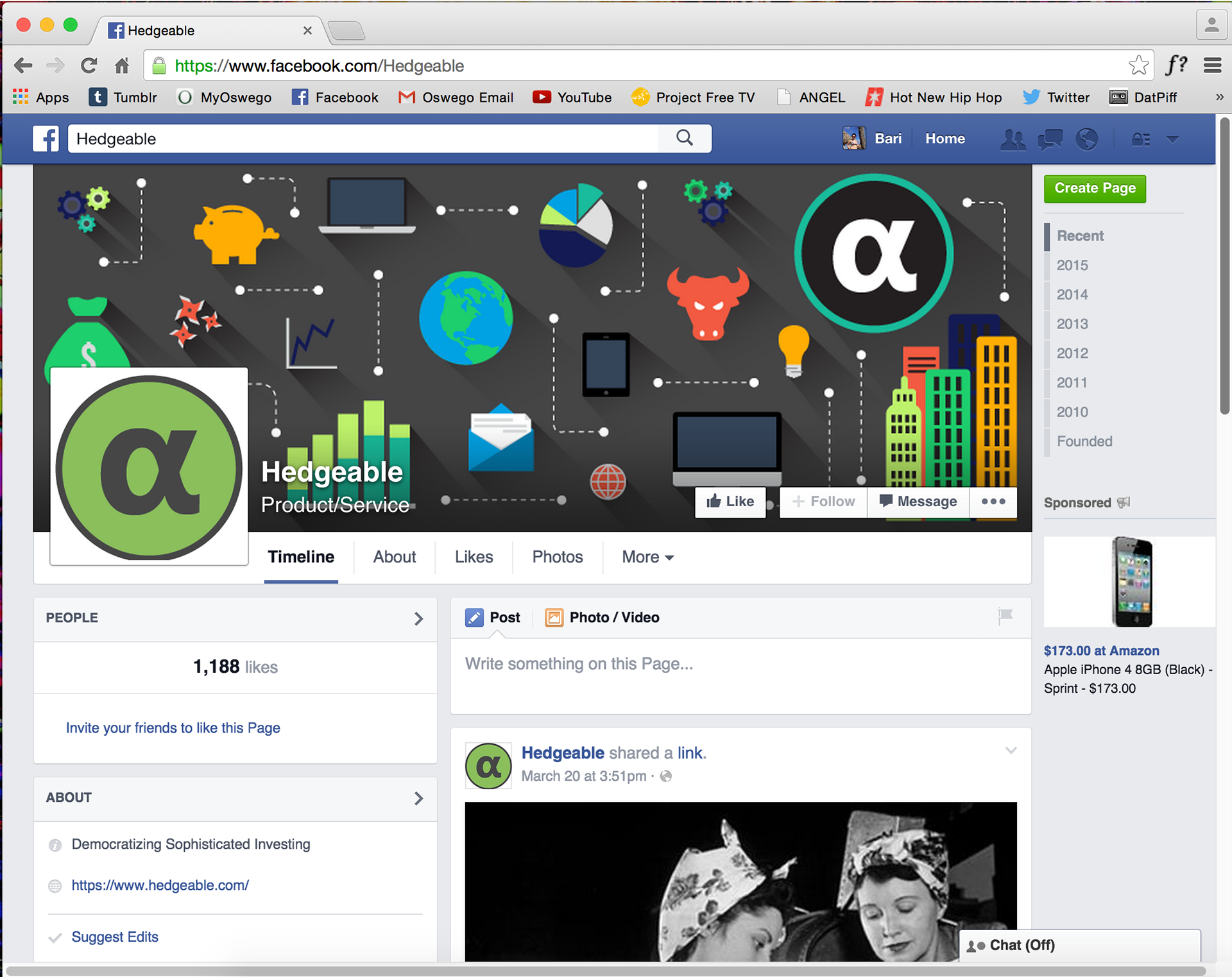Viewport: 1232px width, 977px height.
Task: Open the friend requests icon
Action: [1013, 139]
